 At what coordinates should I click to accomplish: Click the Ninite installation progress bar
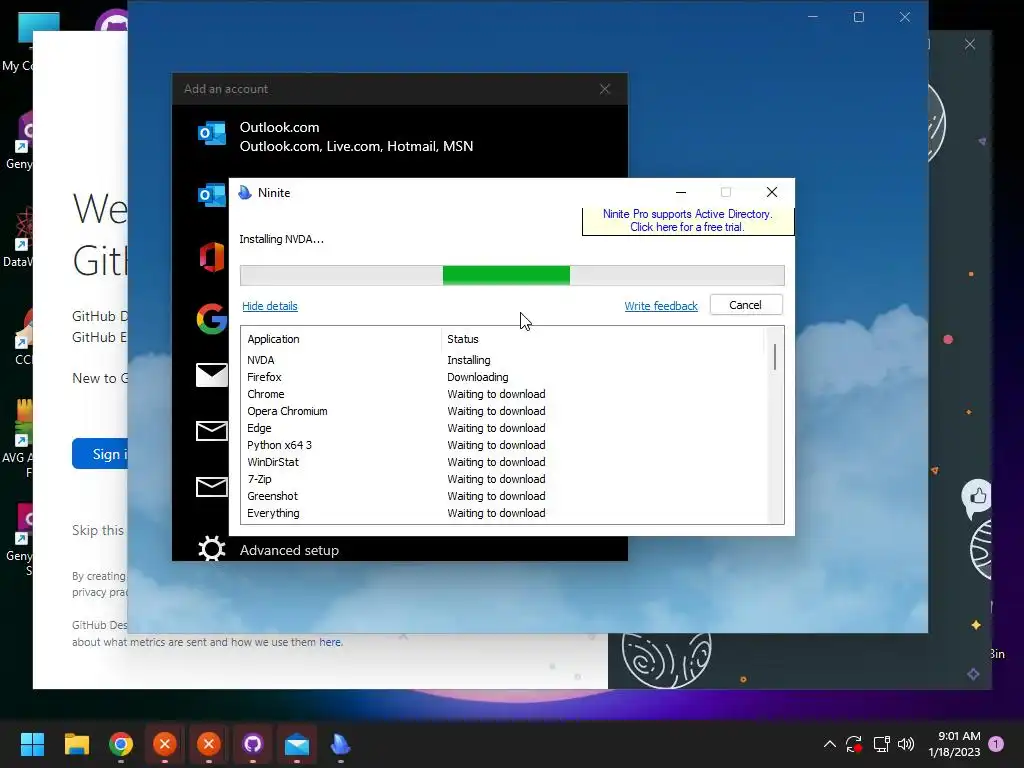512,276
